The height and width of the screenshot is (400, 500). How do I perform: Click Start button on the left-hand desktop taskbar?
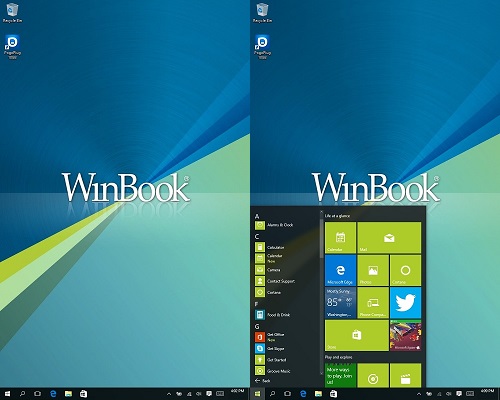[x=7, y=394]
